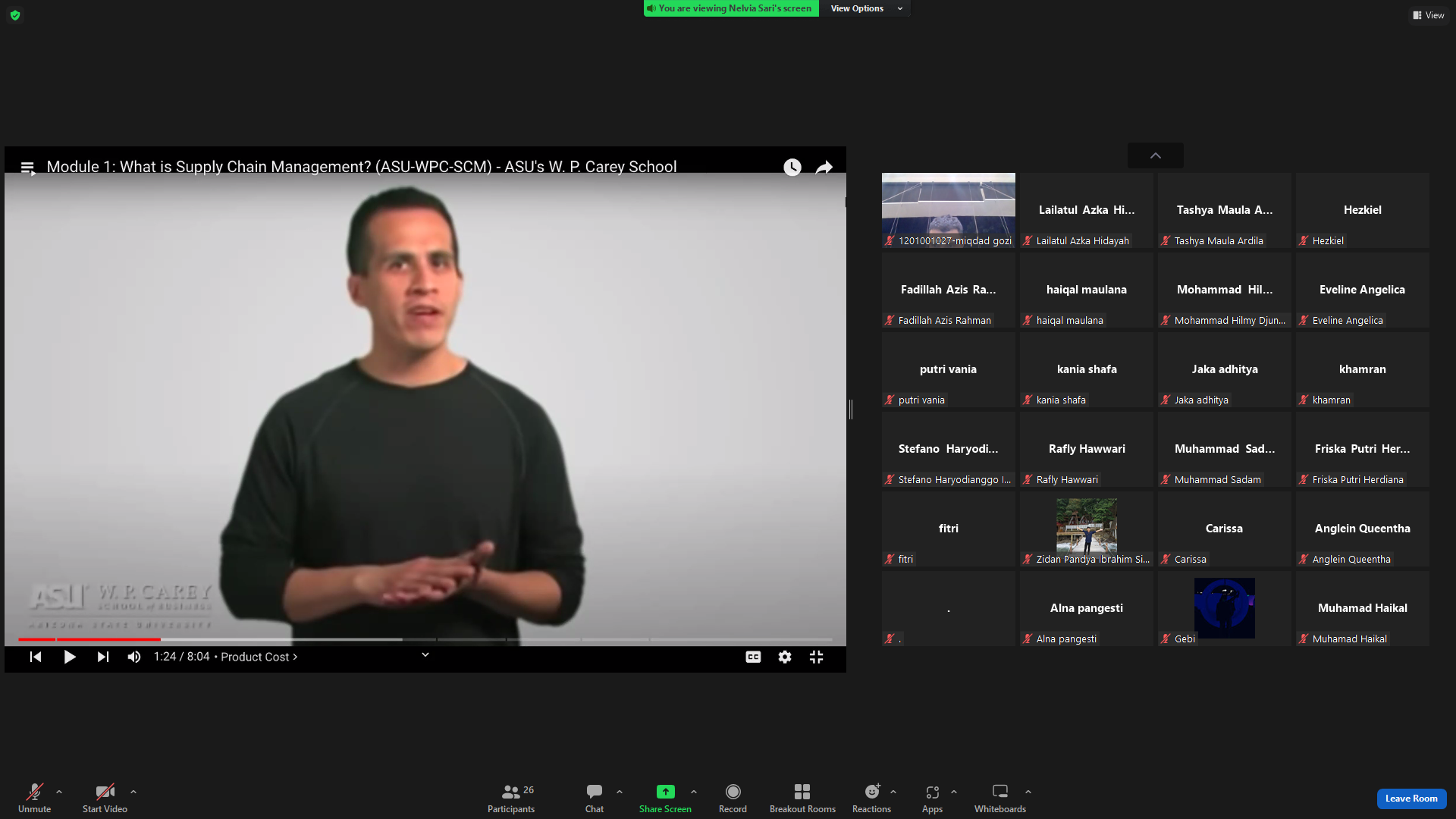This screenshot has width=1456, height=819.
Task: Click the muted mic icon for khamran
Action: [x=1304, y=400]
